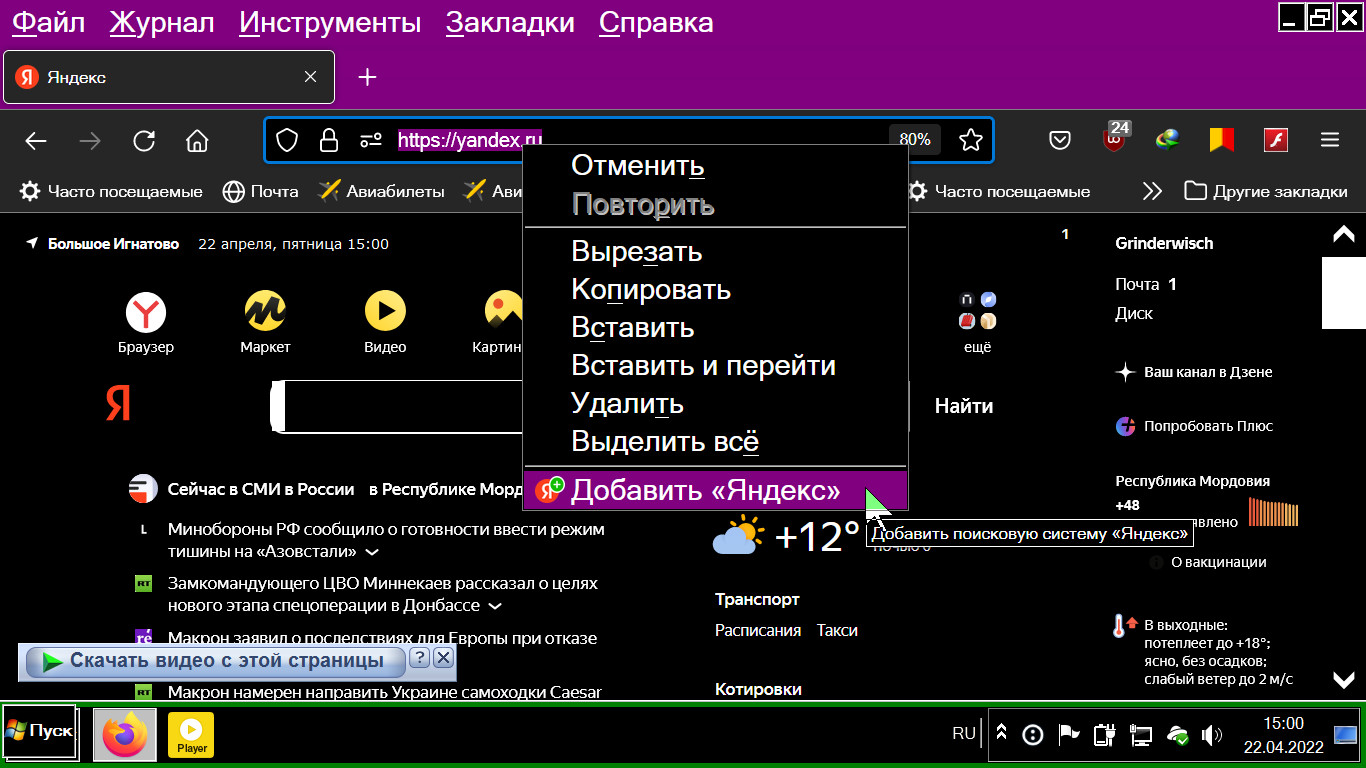Viewport: 1366px width, 768px height.
Task: Open Player app in the taskbar
Action: [192, 736]
